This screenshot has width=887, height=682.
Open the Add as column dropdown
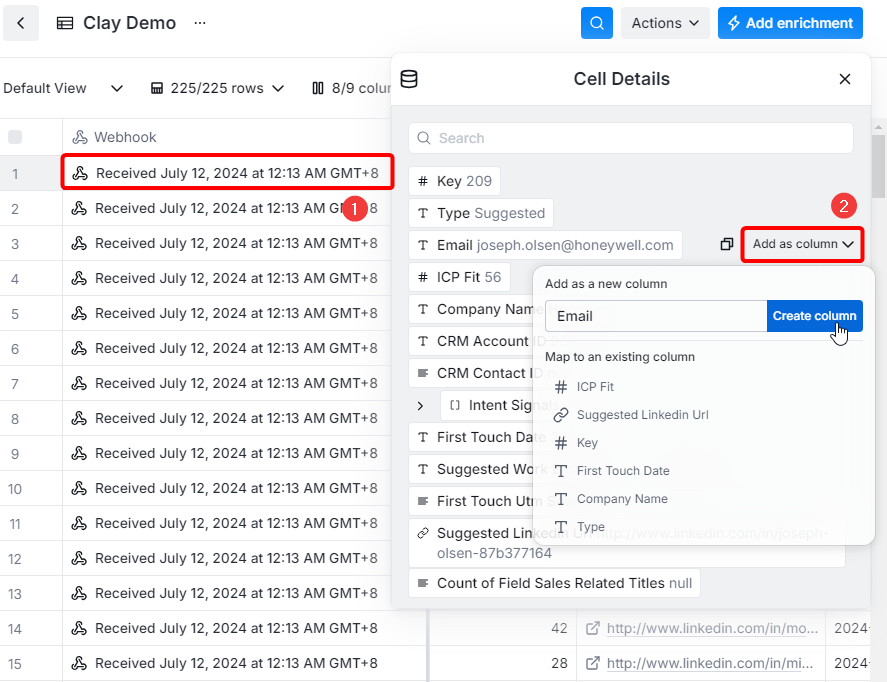803,244
